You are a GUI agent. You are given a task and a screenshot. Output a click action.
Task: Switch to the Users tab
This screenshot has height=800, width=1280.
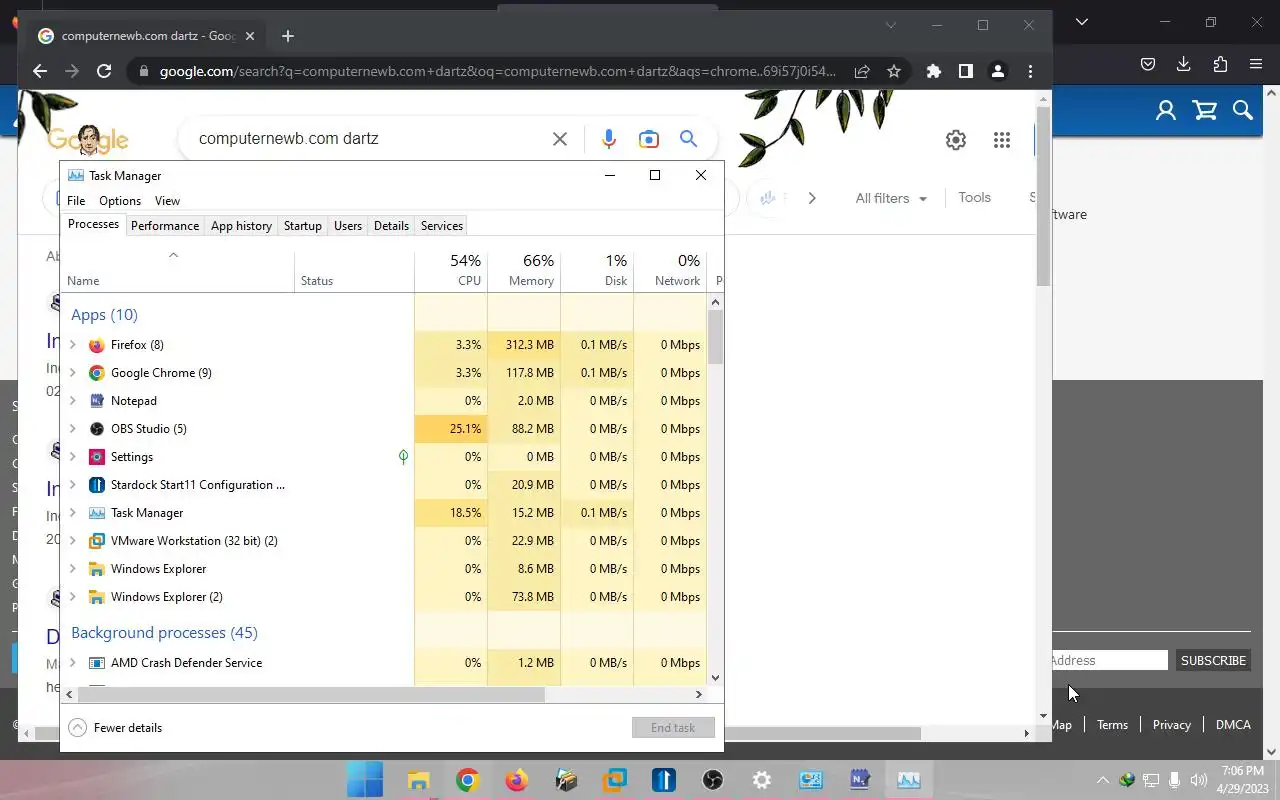pos(348,226)
